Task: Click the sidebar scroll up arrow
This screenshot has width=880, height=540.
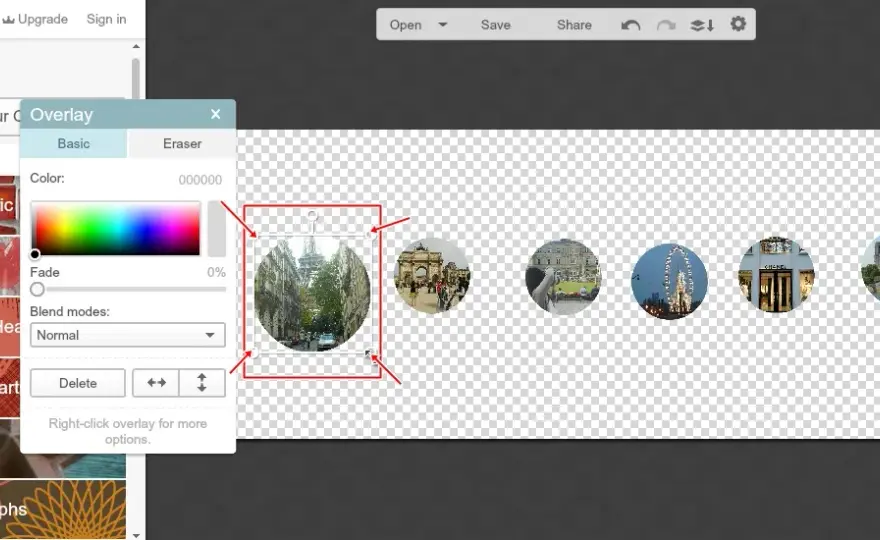Action: pos(136,47)
